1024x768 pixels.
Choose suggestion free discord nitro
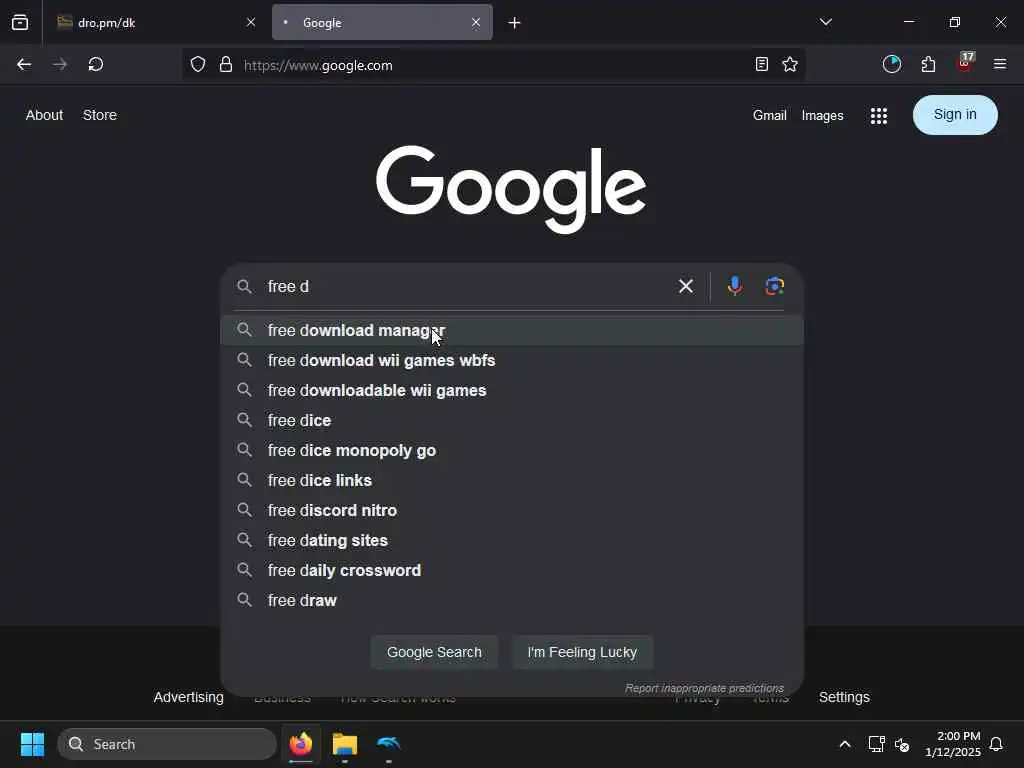tap(512, 511)
